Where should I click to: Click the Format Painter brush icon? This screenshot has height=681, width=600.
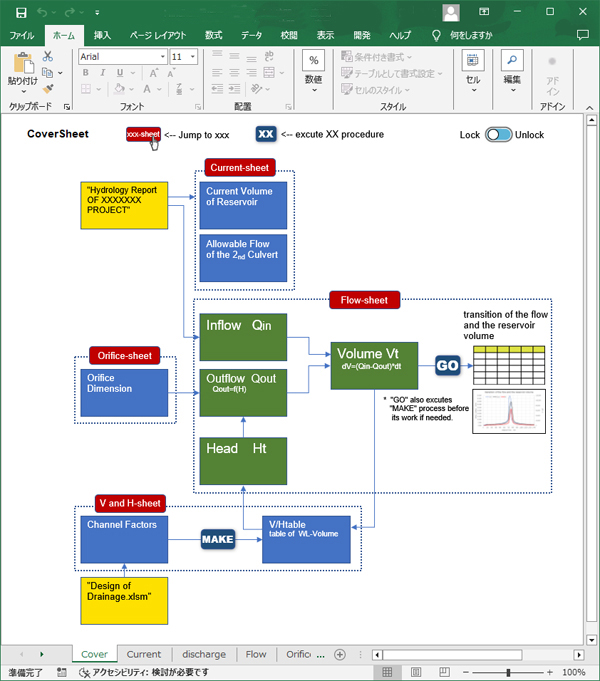pos(48,89)
